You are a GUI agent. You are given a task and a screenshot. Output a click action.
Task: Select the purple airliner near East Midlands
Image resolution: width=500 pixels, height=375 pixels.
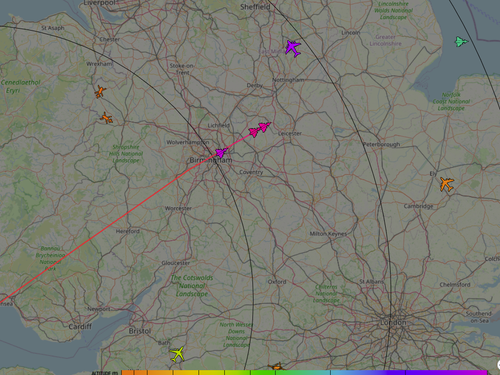293,48
